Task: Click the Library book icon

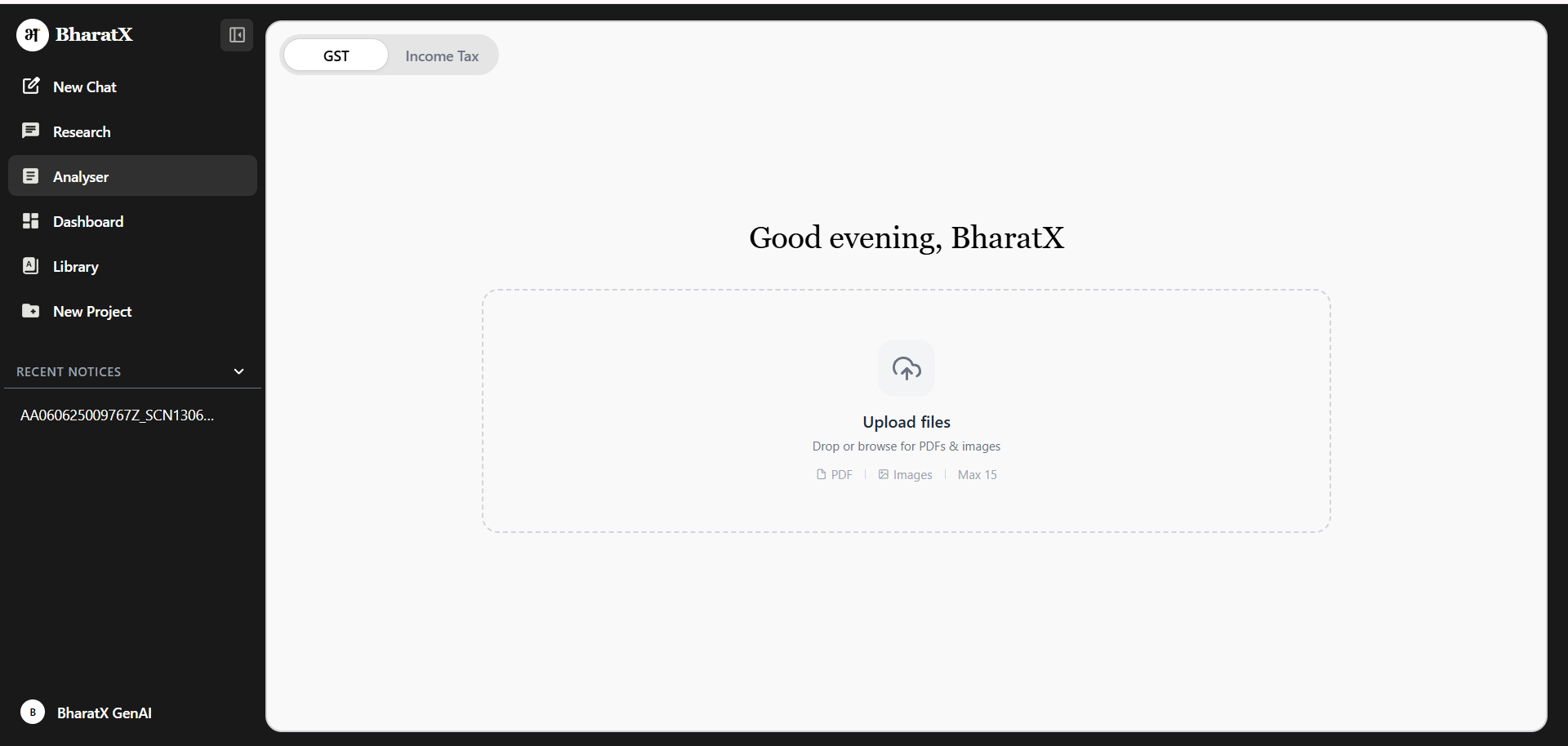Action: [x=31, y=265]
